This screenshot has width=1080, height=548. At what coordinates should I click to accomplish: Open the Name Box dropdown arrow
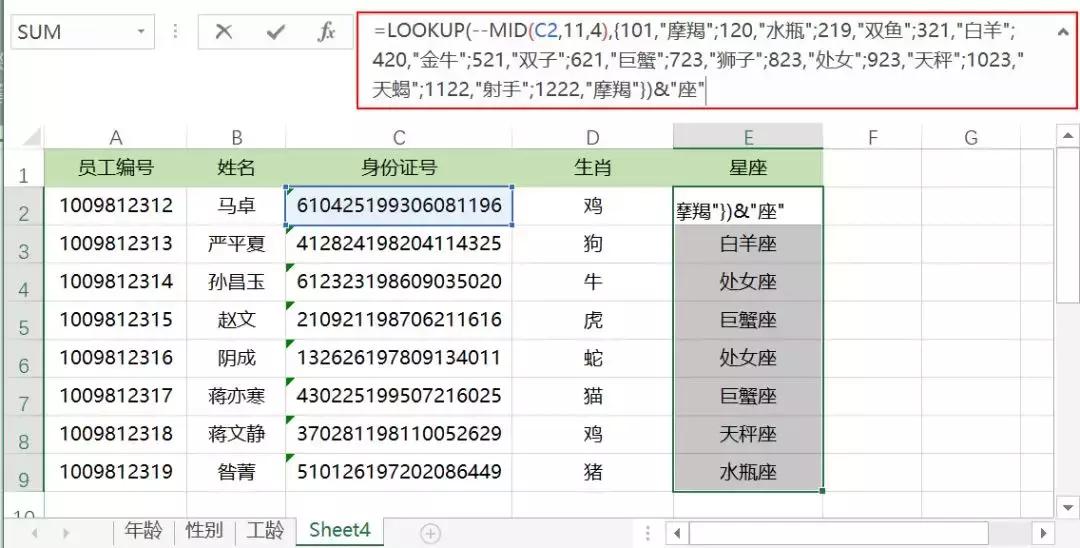point(141,32)
